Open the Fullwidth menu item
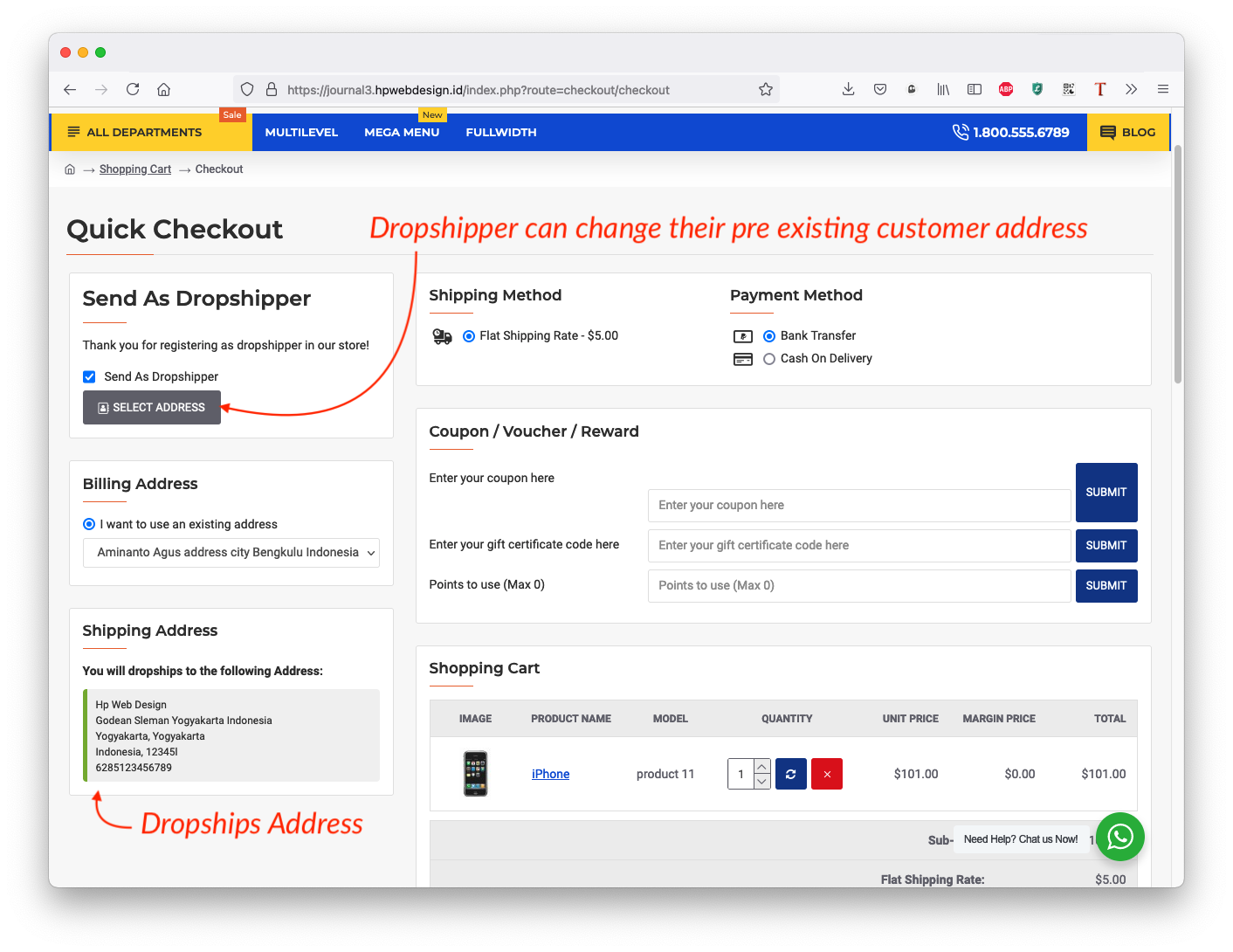Viewport: 1233px width, 952px height. (501, 132)
